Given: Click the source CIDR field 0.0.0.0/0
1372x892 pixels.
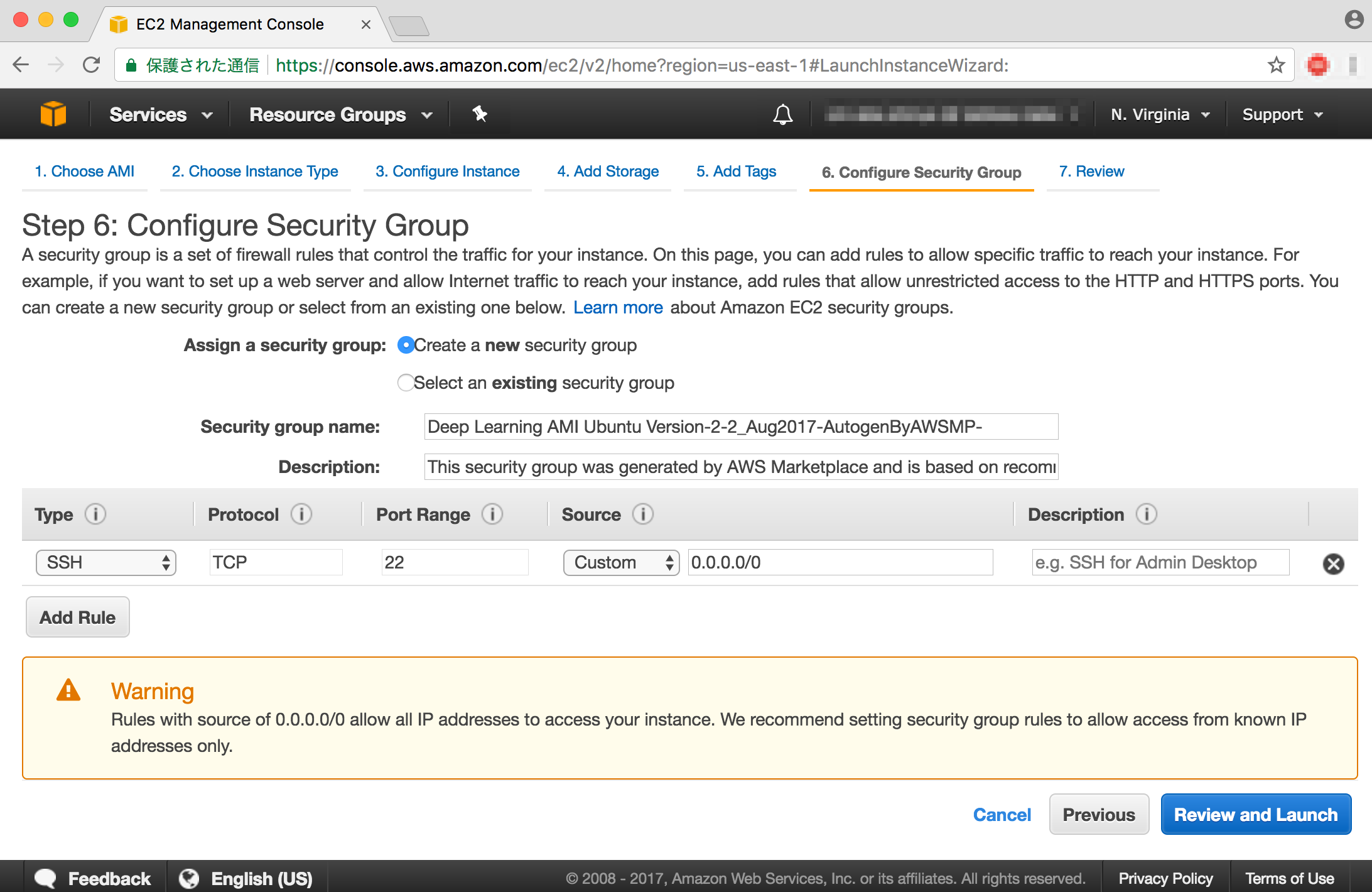Looking at the screenshot, I should point(840,562).
